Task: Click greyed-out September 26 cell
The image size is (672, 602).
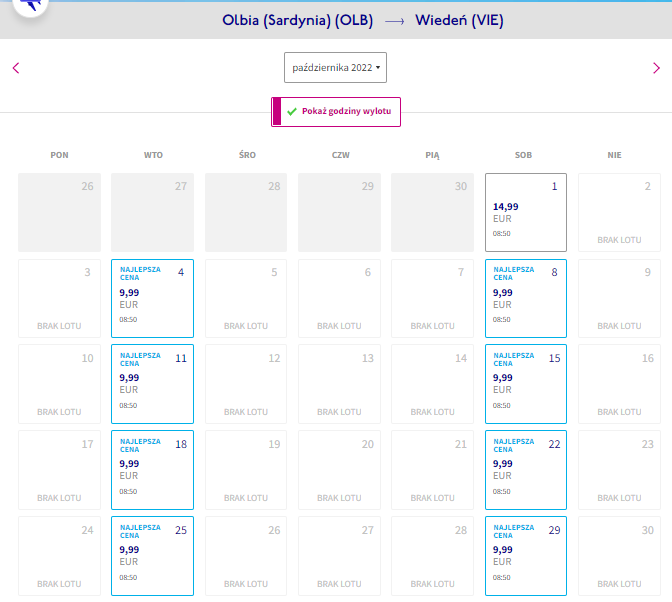Action: pyautogui.click(x=59, y=212)
